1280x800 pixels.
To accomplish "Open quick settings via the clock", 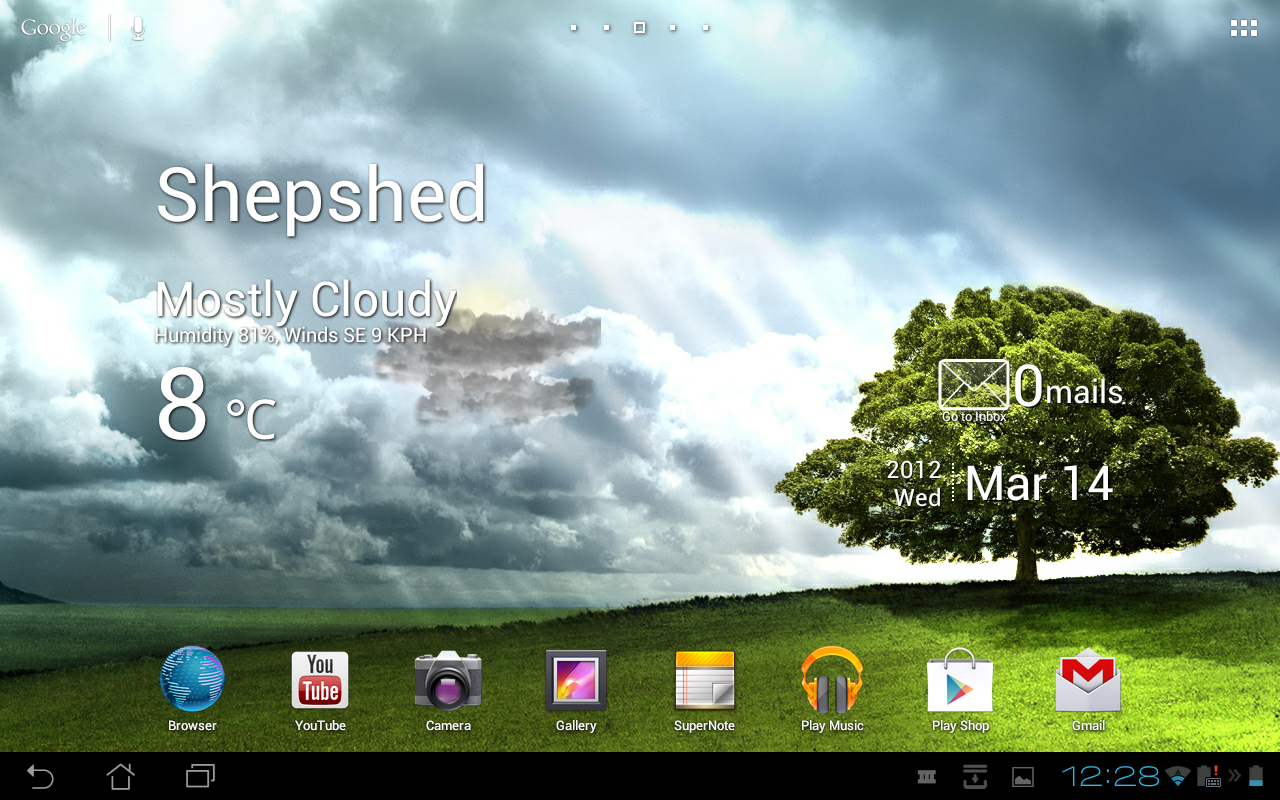I will pos(1110,776).
